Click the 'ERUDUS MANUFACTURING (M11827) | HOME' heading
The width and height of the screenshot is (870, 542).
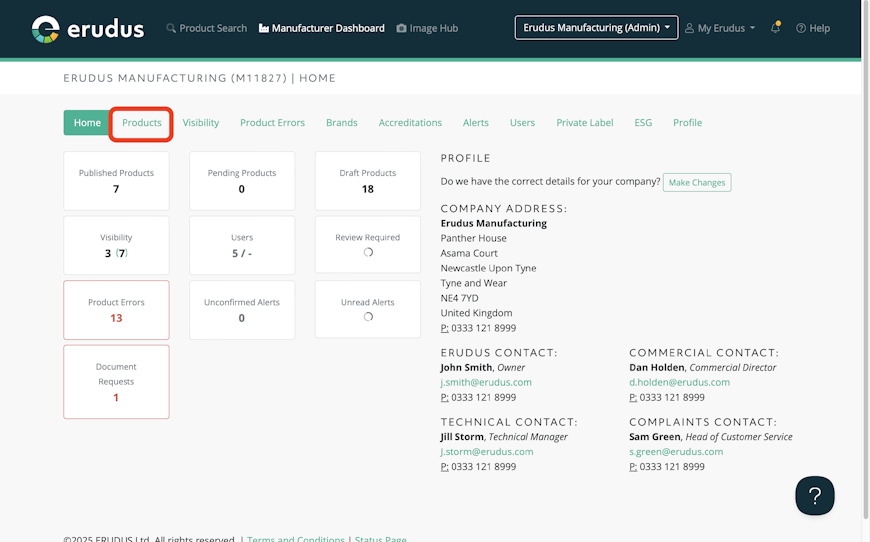(x=199, y=78)
